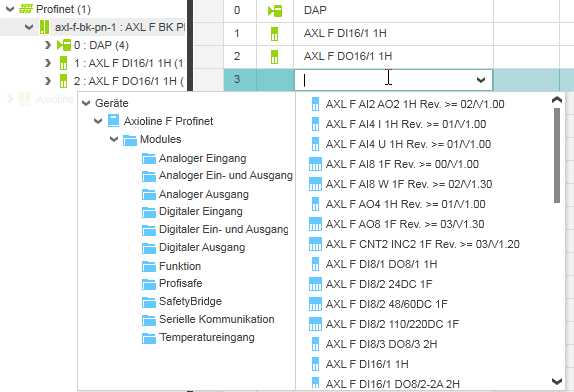Screen dimensions: 574x392
Task: Click the green module icon in row 1
Action: coord(274,34)
